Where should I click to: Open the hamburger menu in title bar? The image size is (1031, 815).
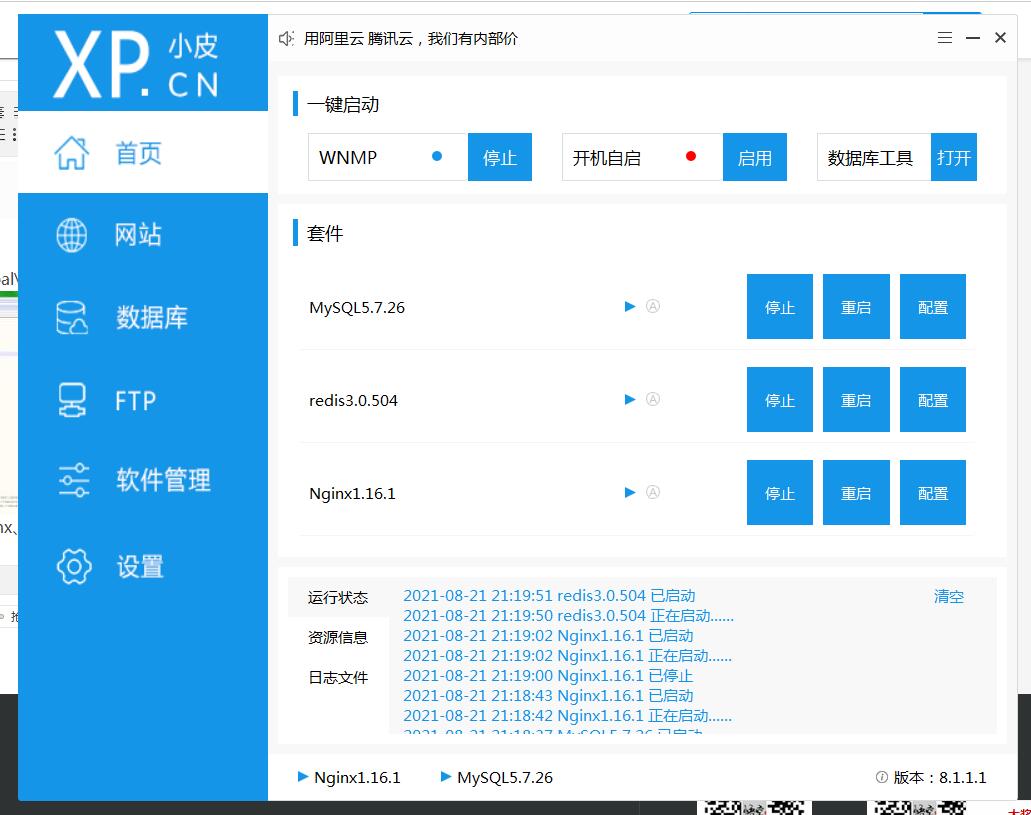coord(945,38)
